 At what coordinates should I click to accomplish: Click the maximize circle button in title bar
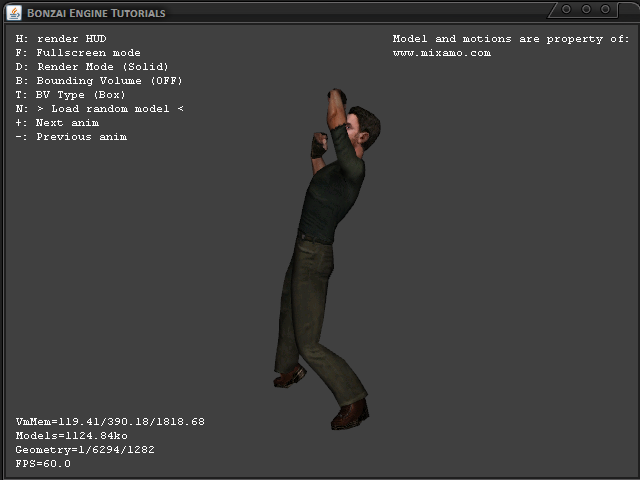tap(586, 9)
